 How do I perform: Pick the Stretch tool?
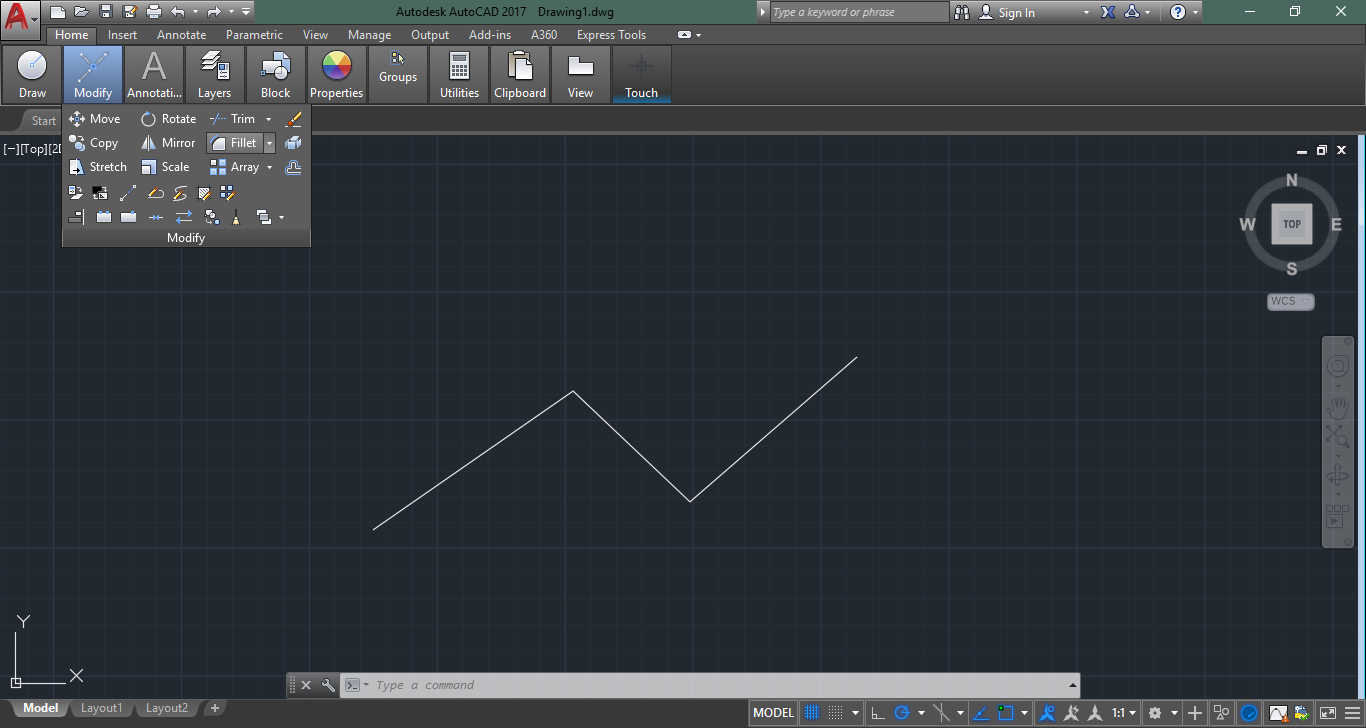98,167
